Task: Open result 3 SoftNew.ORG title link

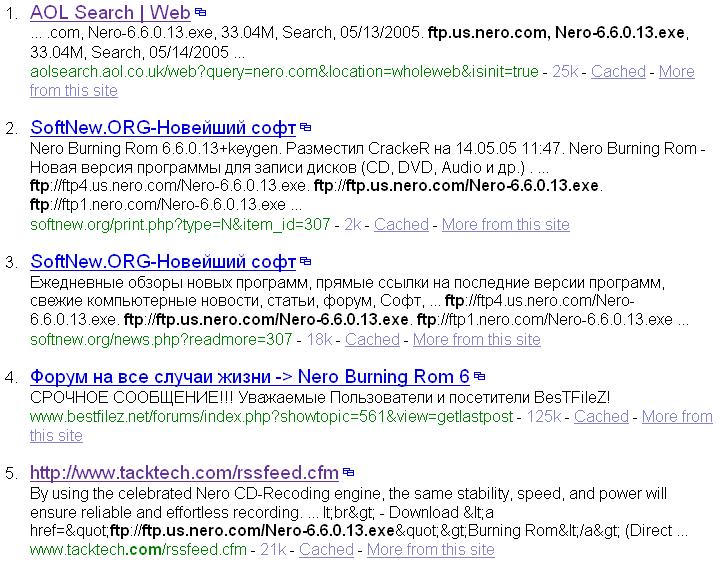Action: [x=163, y=262]
